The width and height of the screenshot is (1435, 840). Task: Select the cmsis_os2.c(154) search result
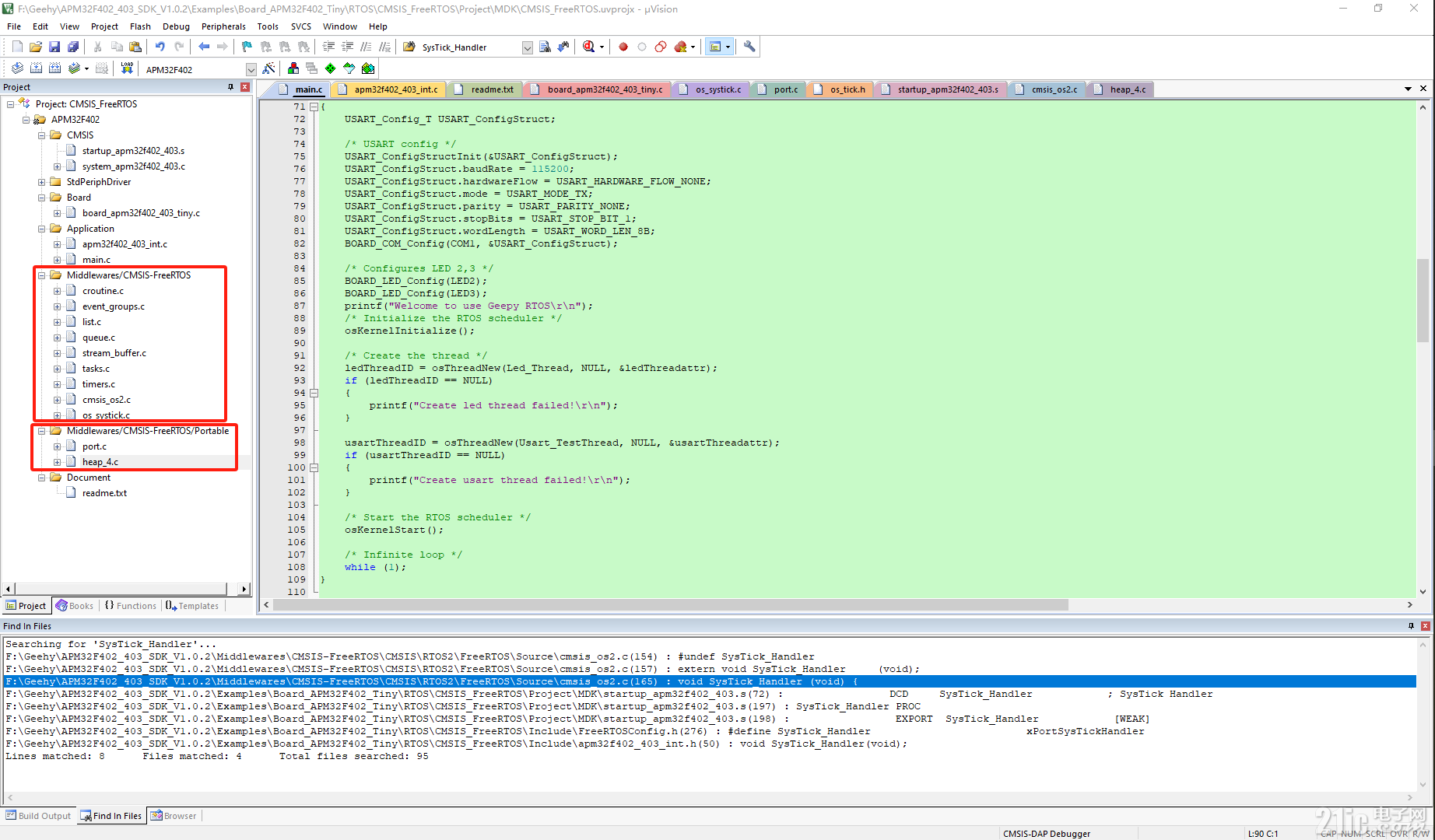710,656
